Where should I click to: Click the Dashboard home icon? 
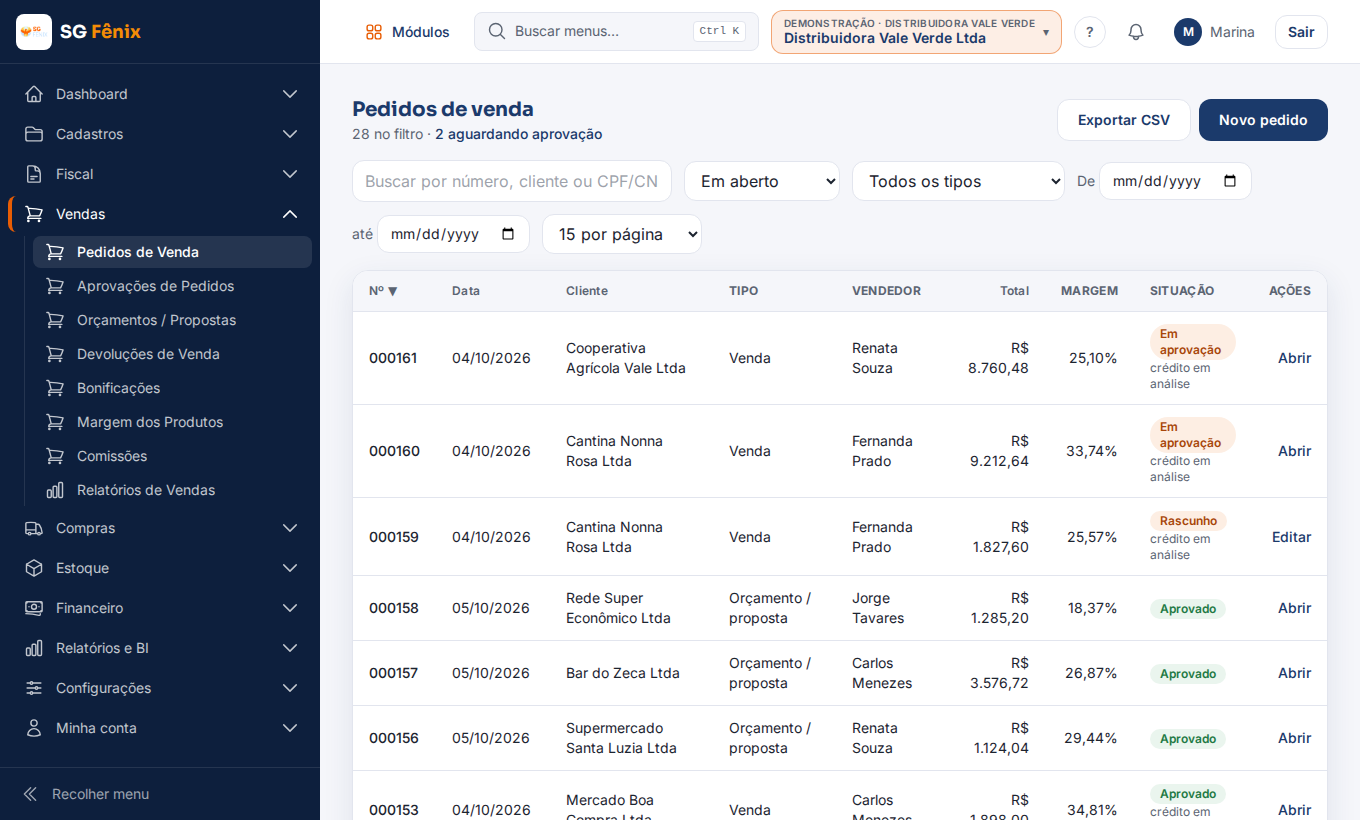[x=34, y=94]
